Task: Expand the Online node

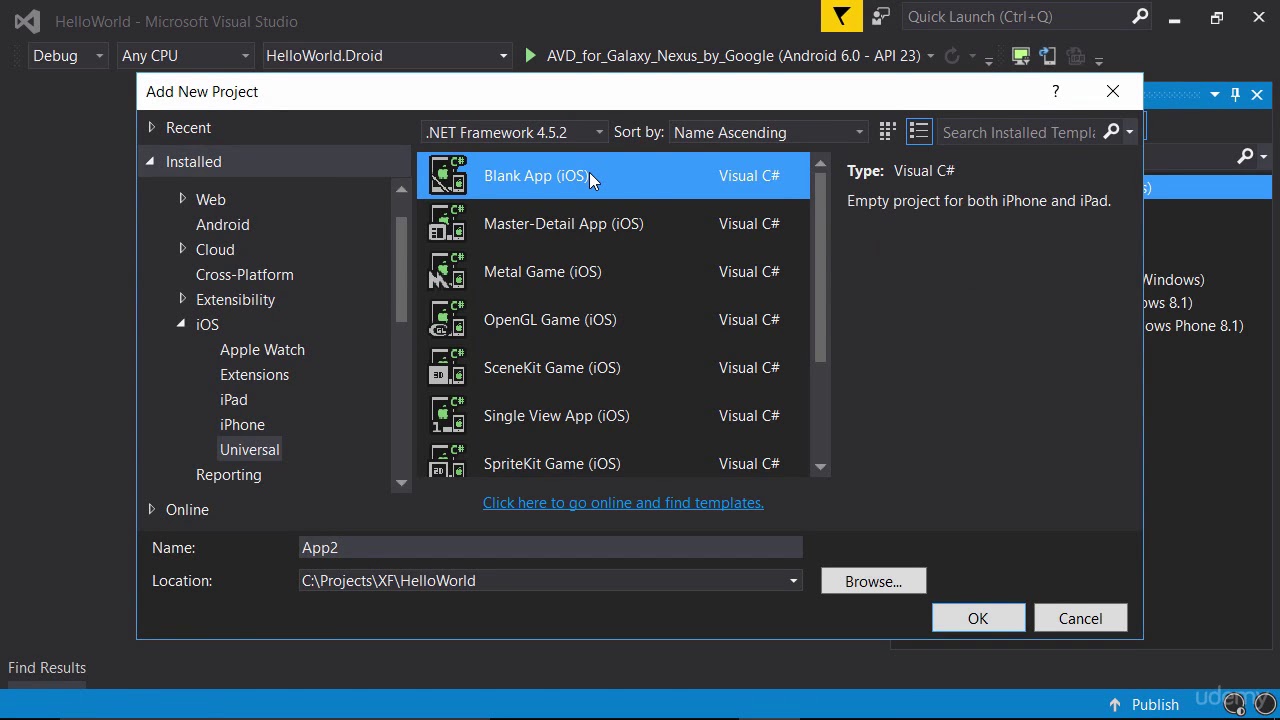Action: 152,509
